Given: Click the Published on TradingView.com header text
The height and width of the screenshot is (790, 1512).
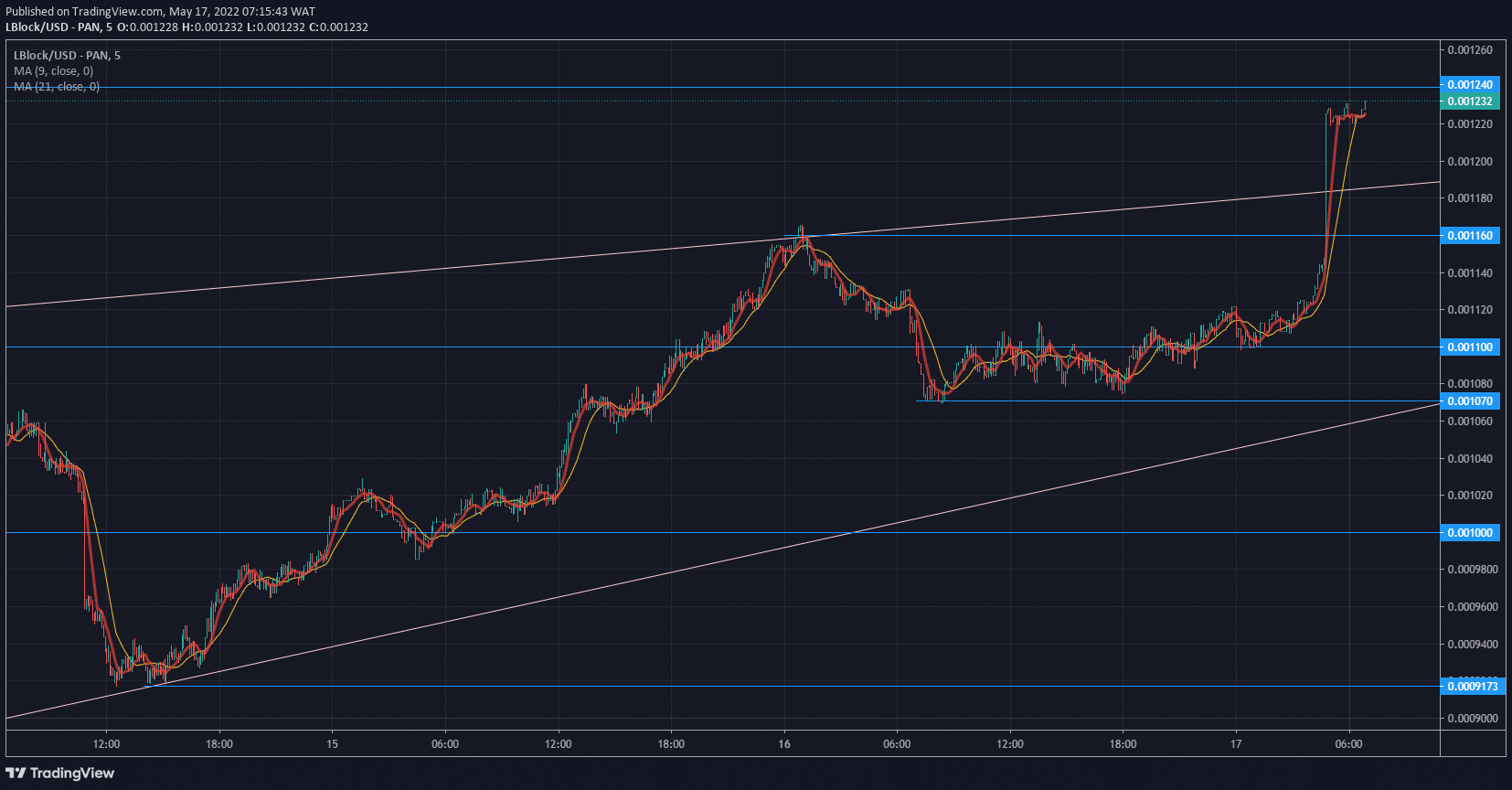Looking at the screenshot, I should pyautogui.click(x=160, y=12).
